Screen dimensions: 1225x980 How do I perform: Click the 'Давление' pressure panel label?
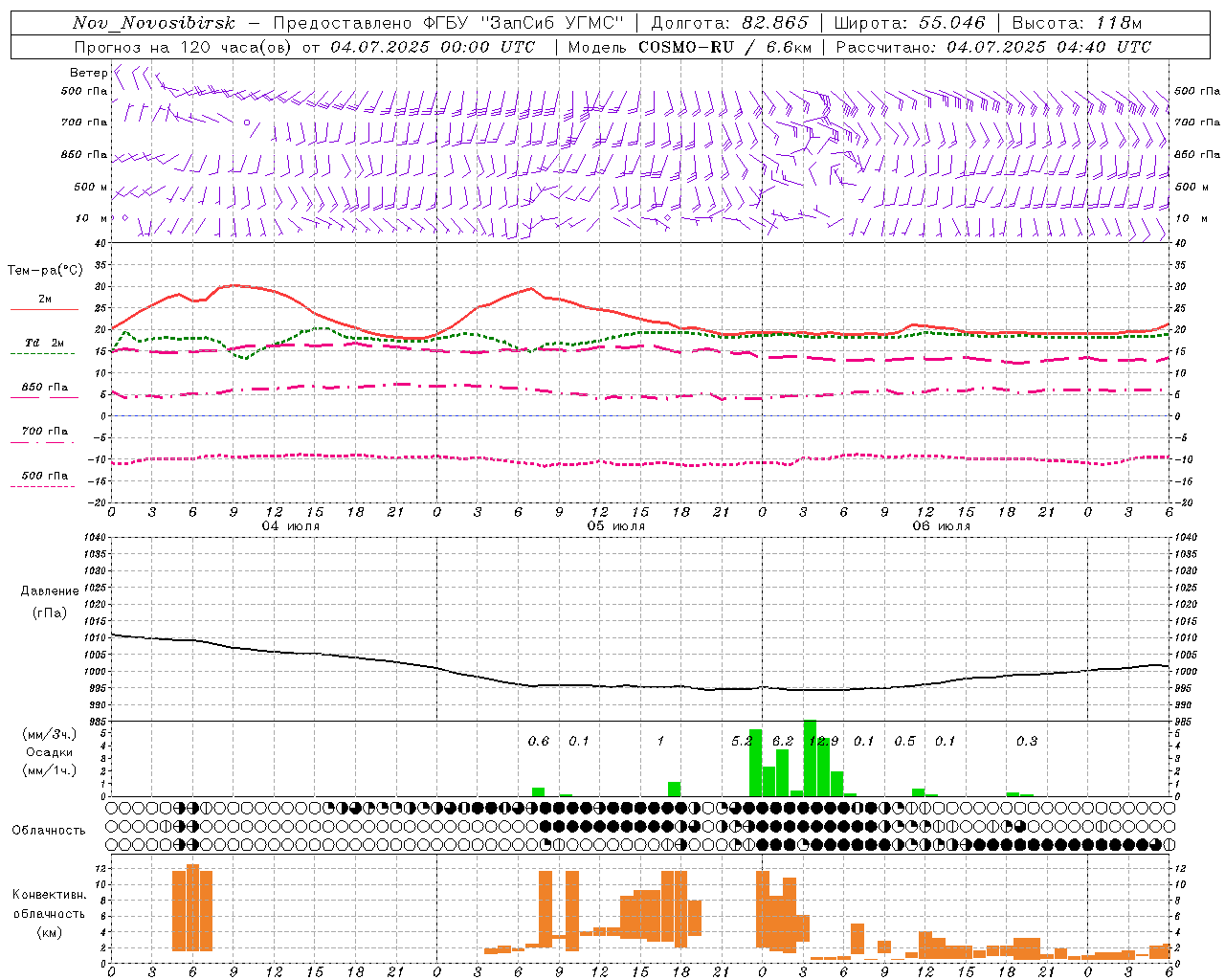50,590
